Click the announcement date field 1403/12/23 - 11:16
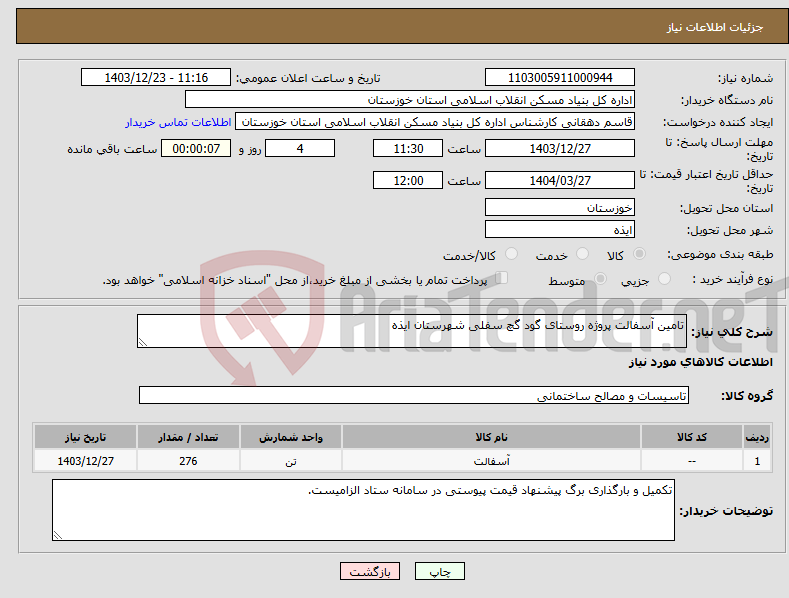This screenshot has width=789, height=598. coord(156,78)
